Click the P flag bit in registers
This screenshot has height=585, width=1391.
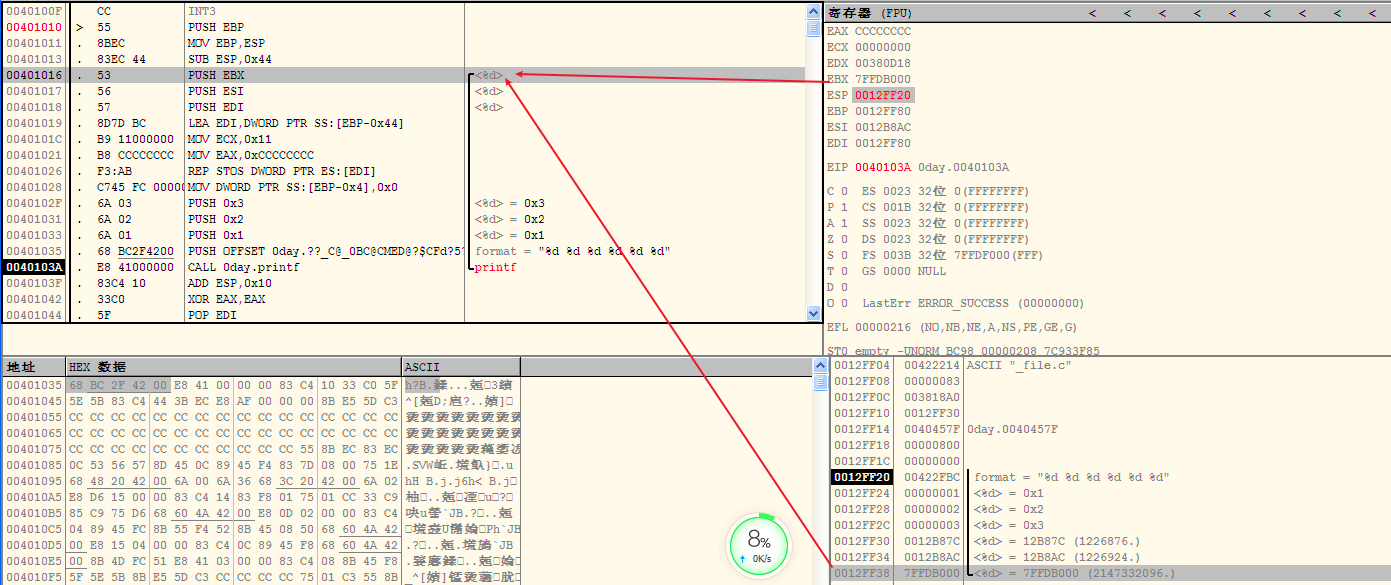point(837,207)
